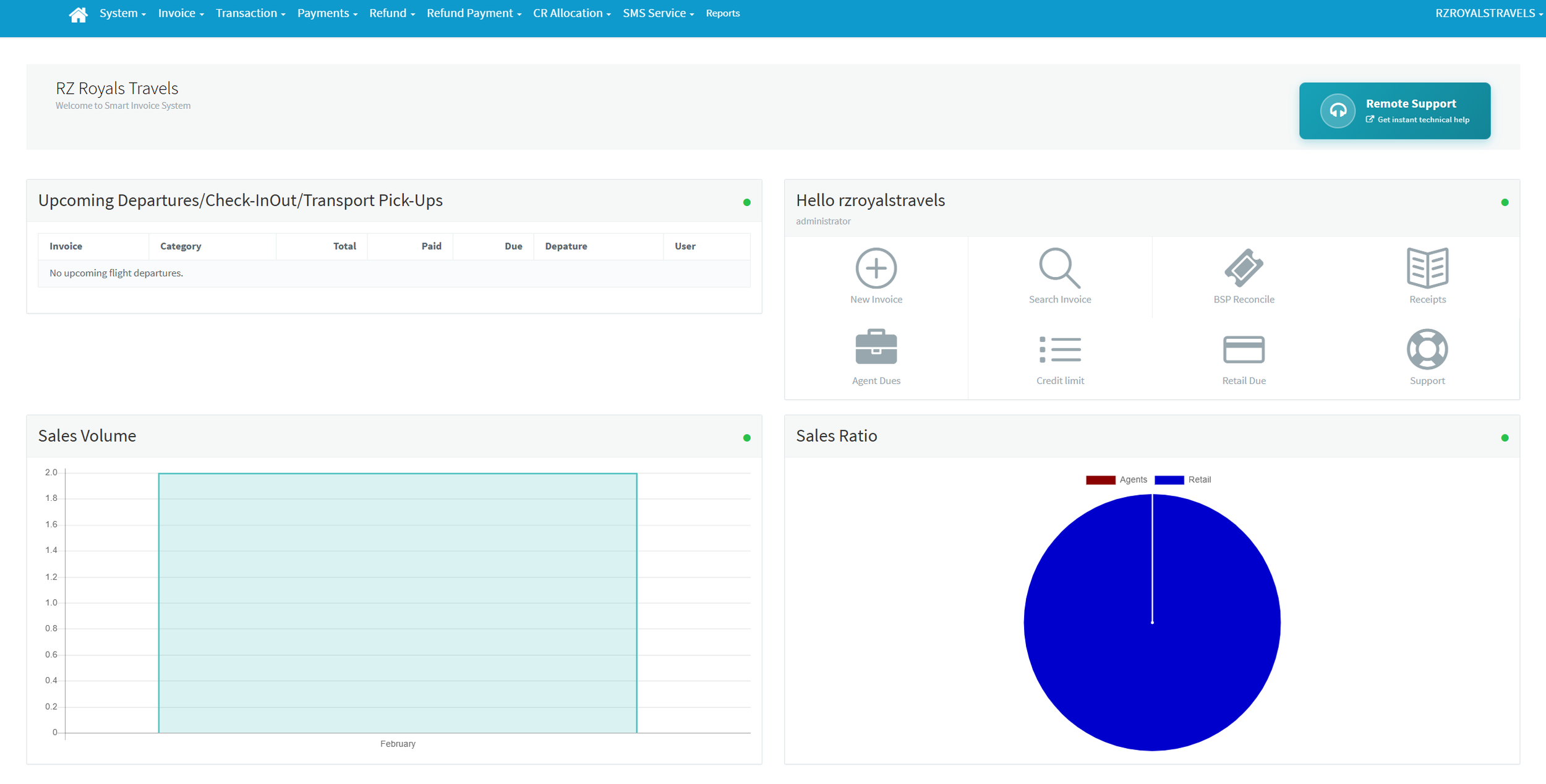Open the SMS Service menu
Viewport: 1546px width, 784px height.
coord(658,14)
